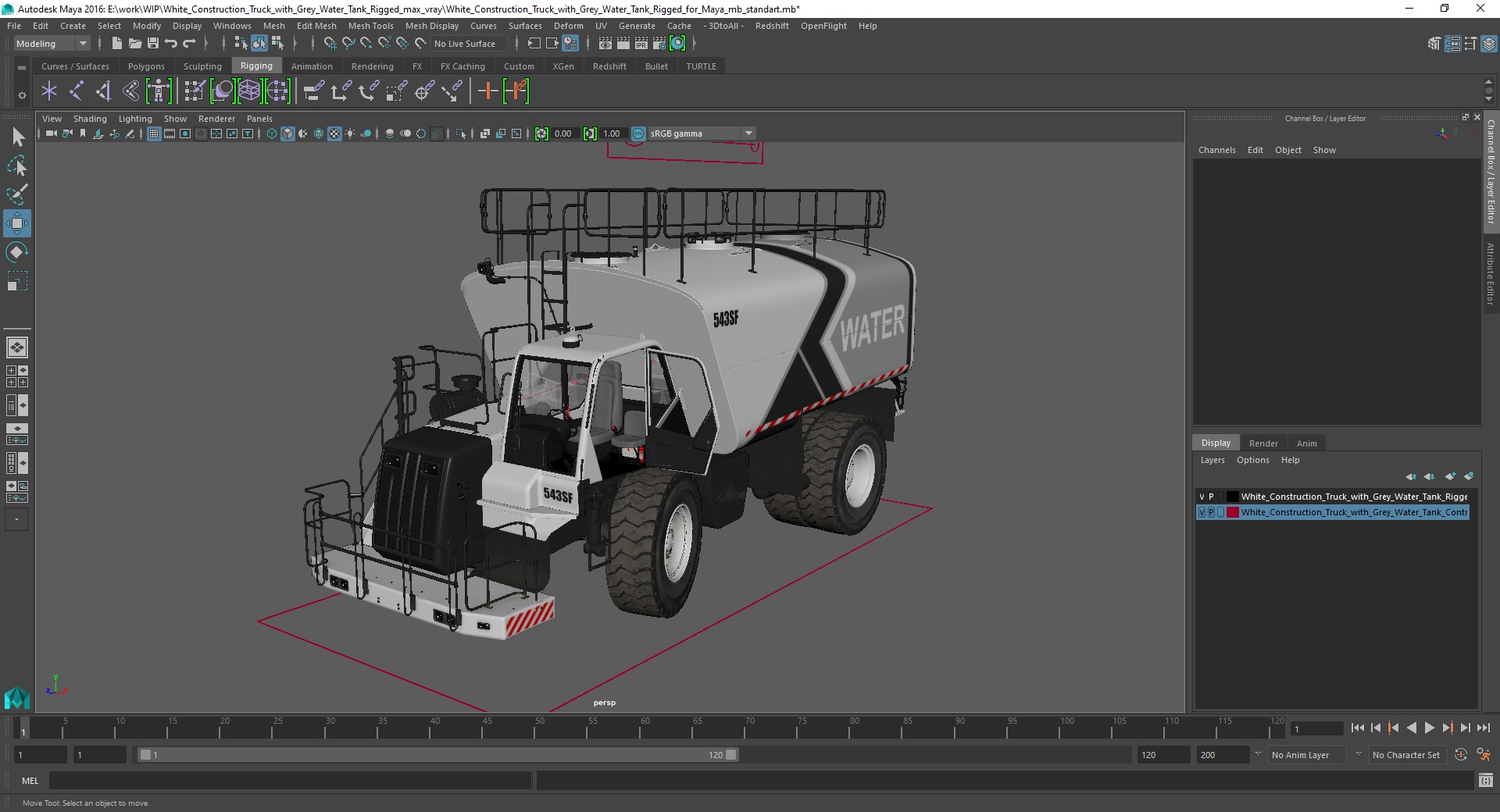This screenshot has height=812, width=1500.
Task: Toggle the viewport grid display icon
Action: pyautogui.click(x=154, y=134)
